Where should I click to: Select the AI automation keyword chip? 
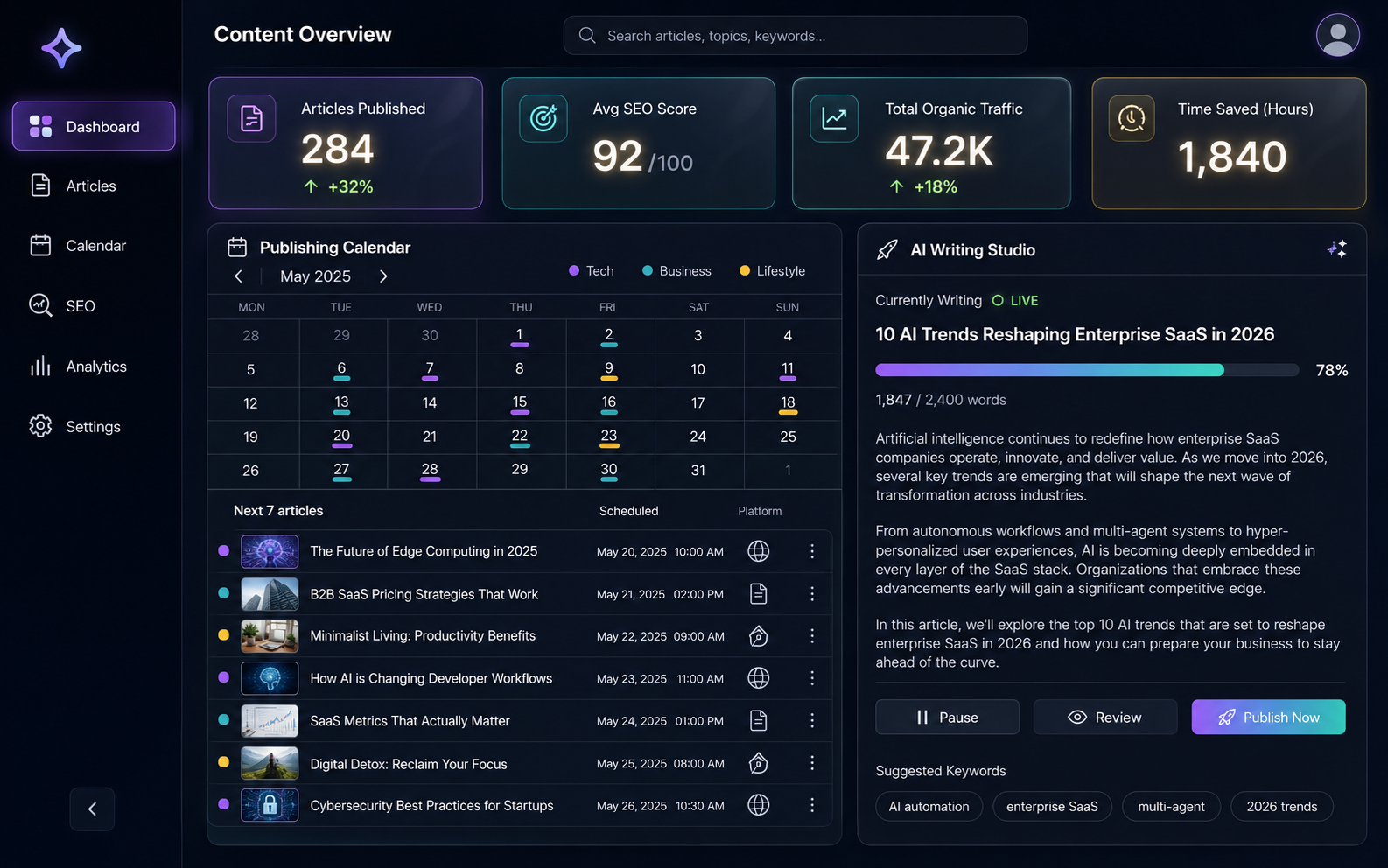pos(929,806)
